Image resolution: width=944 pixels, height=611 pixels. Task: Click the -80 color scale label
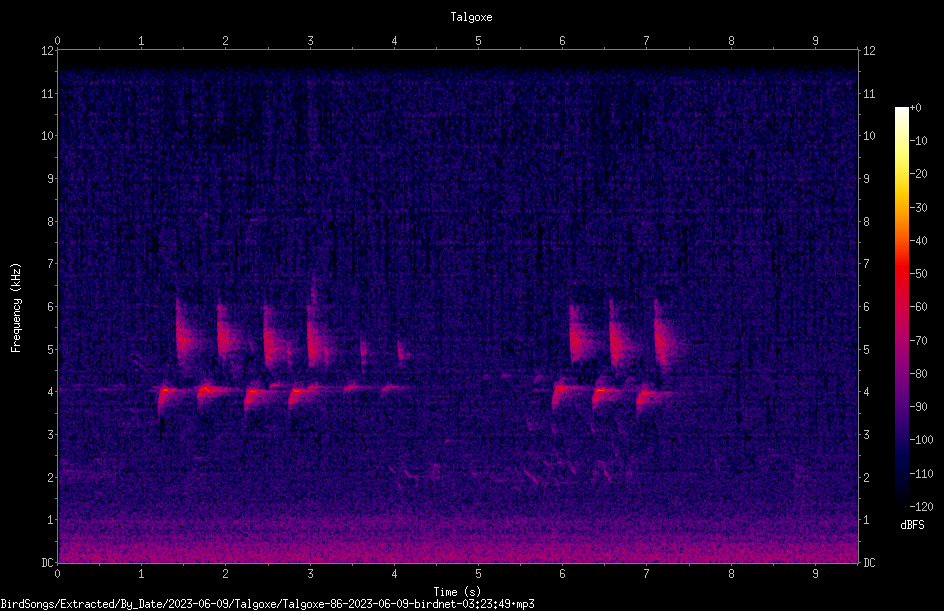(x=918, y=374)
